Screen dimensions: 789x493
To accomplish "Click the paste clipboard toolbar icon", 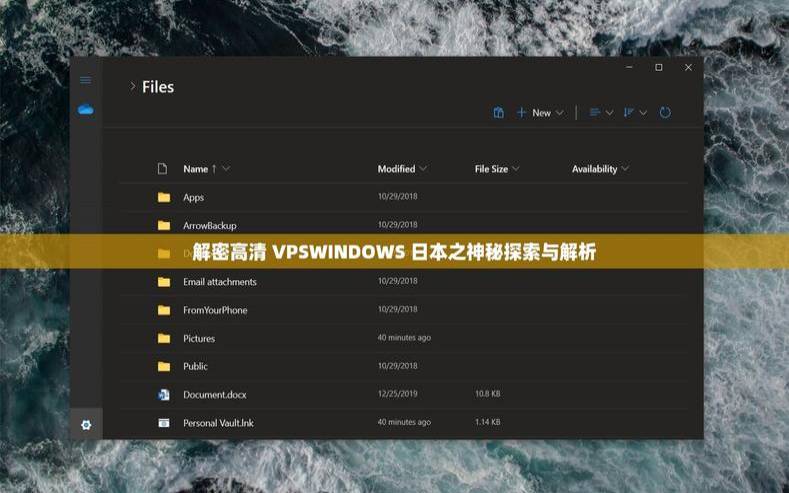I will [x=499, y=113].
